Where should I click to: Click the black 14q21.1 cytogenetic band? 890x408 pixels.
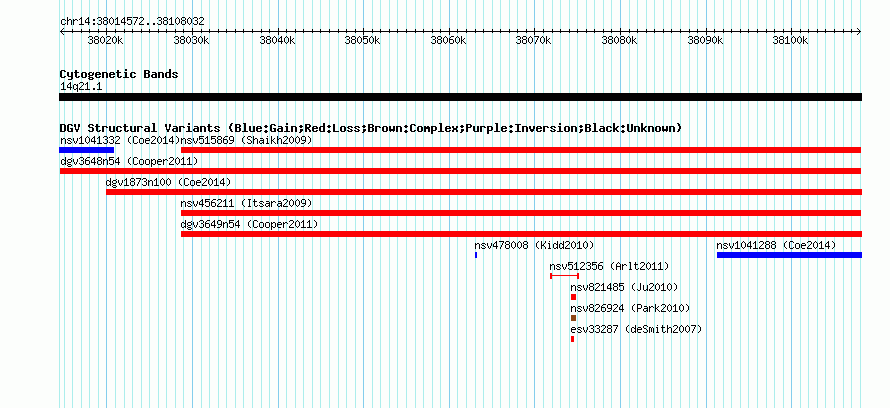coord(460,97)
